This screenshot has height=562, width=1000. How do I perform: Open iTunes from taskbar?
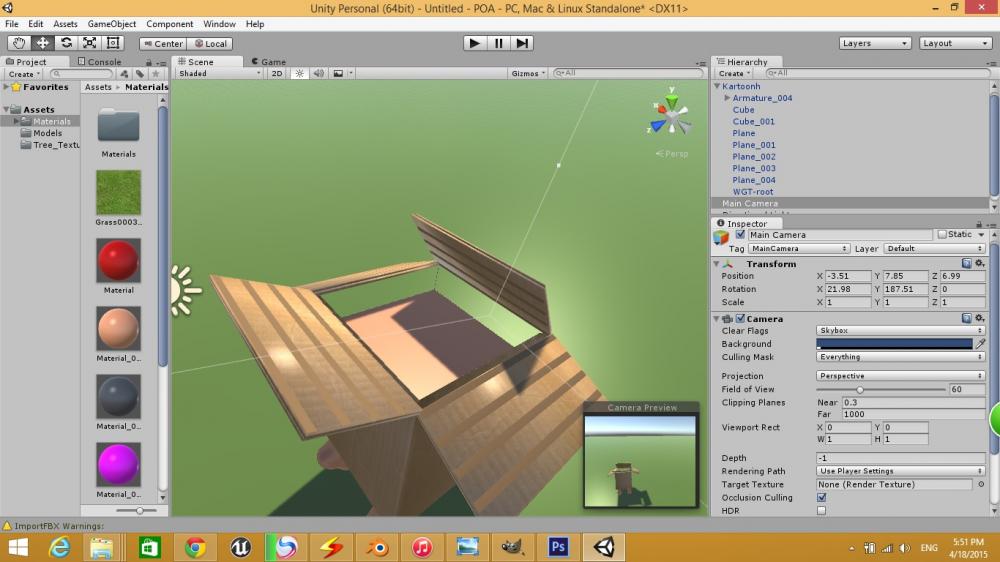tap(422, 547)
